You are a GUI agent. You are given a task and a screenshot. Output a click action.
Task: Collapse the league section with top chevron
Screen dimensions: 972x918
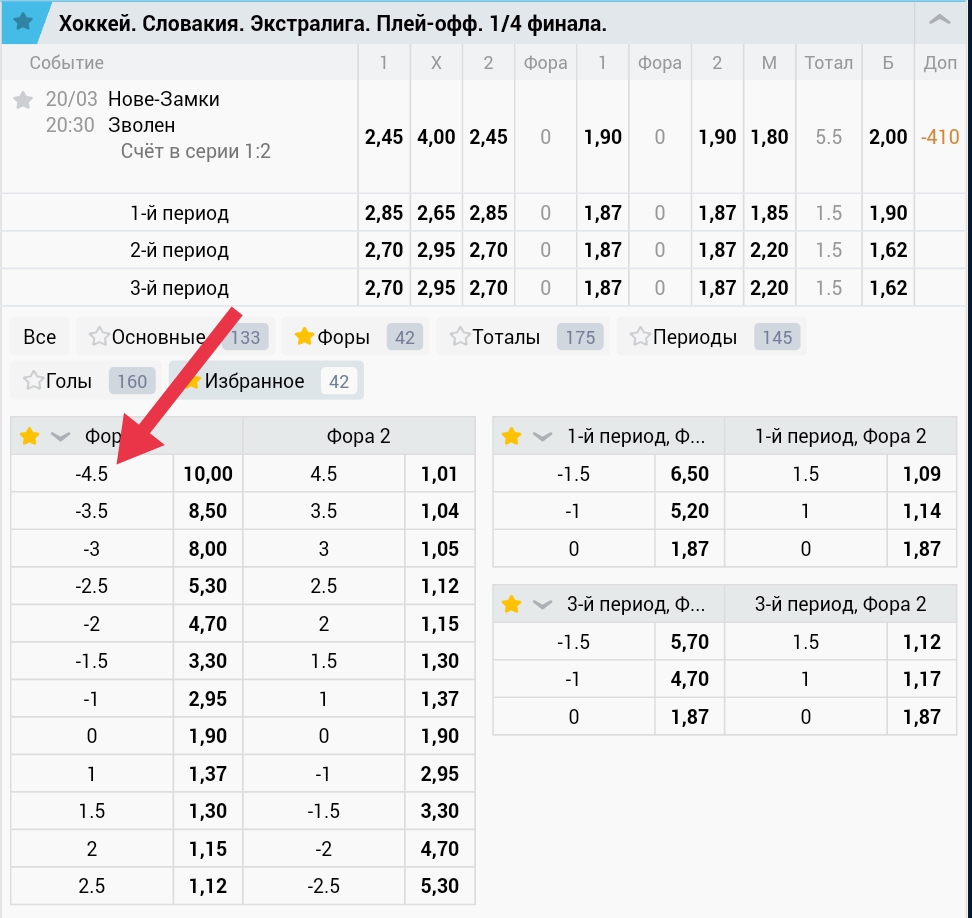tap(940, 21)
